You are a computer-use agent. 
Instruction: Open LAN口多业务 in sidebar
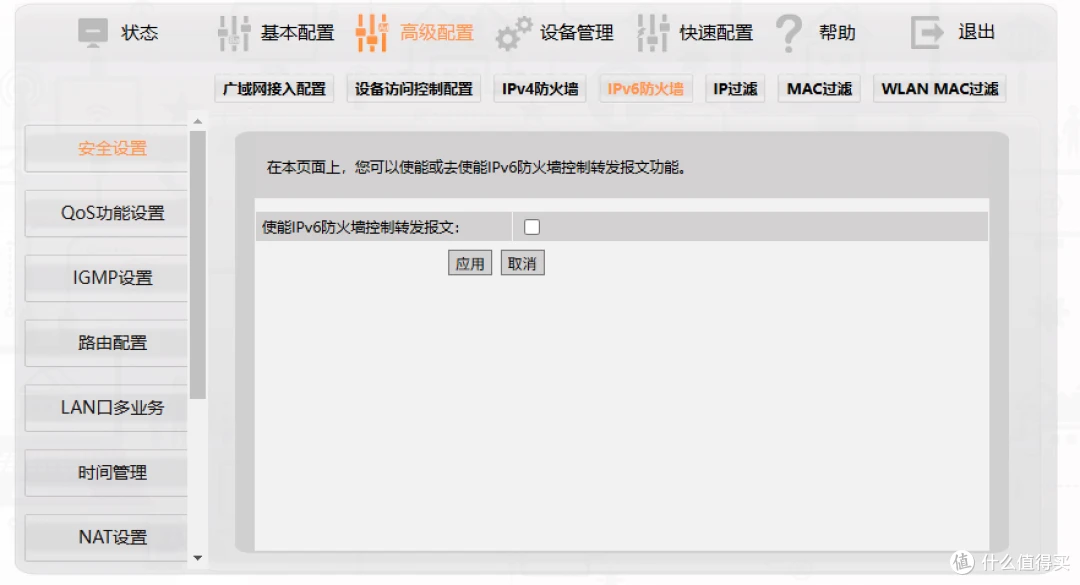[106, 407]
